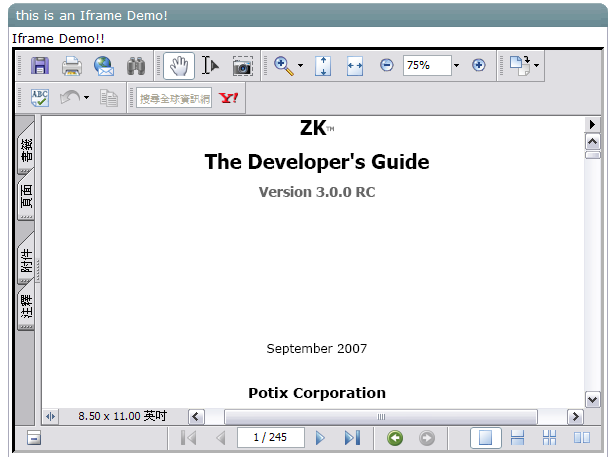
Task: Select the Snapshot camera tool
Action: click(x=242, y=66)
